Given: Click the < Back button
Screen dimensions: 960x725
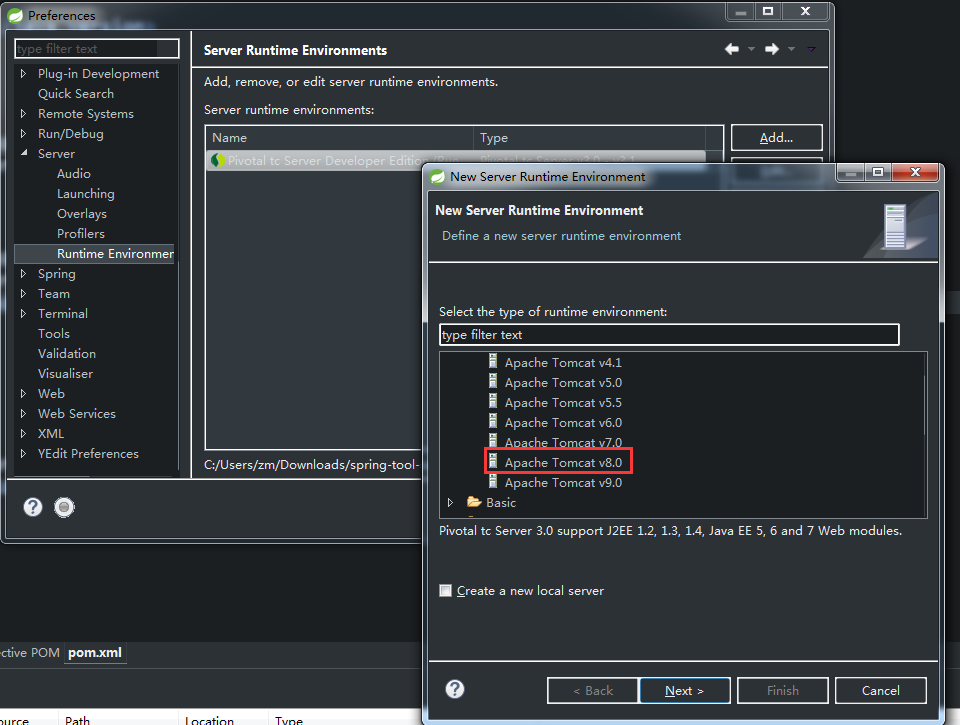Looking at the screenshot, I should point(593,691).
